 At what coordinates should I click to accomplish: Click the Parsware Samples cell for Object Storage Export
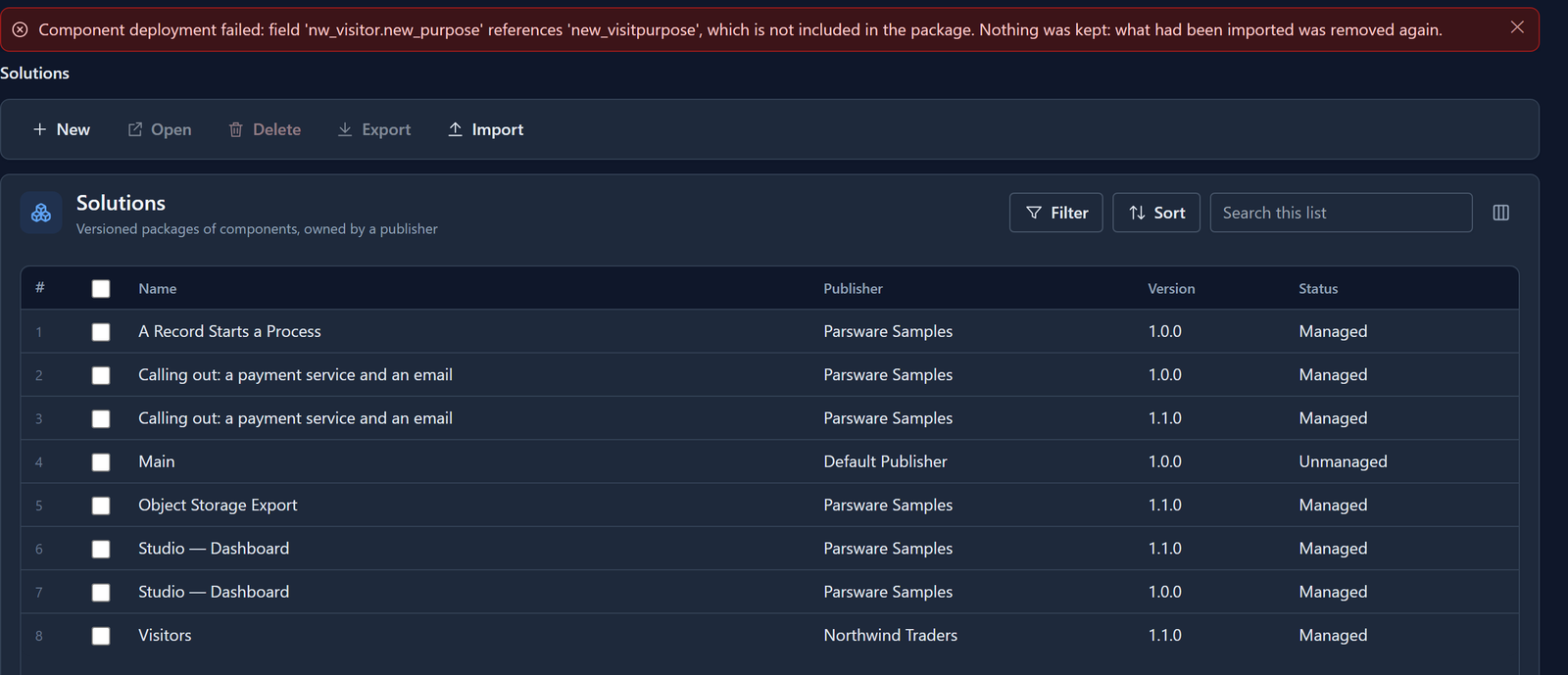coord(888,505)
